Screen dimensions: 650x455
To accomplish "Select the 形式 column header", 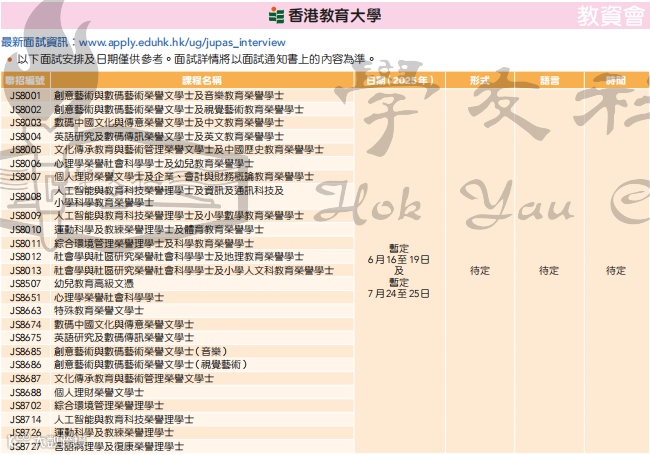I will click(x=480, y=80).
